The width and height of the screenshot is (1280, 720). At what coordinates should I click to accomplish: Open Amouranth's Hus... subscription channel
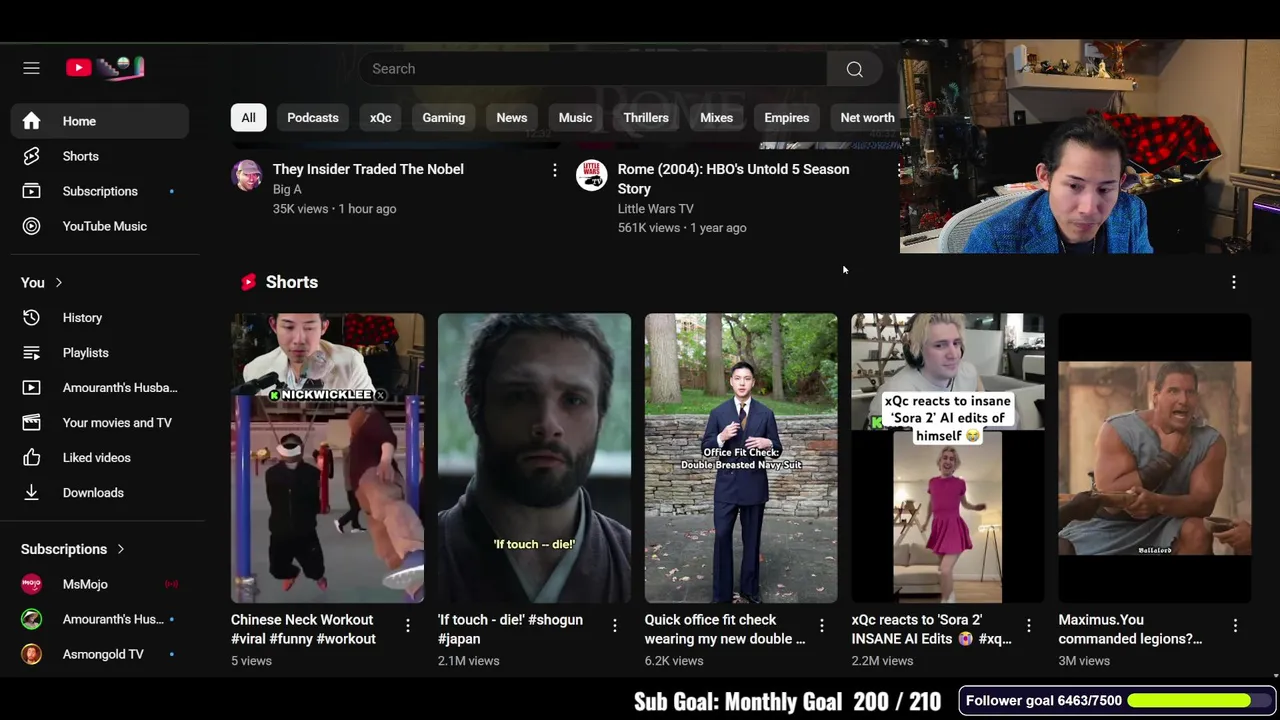pos(100,619)
